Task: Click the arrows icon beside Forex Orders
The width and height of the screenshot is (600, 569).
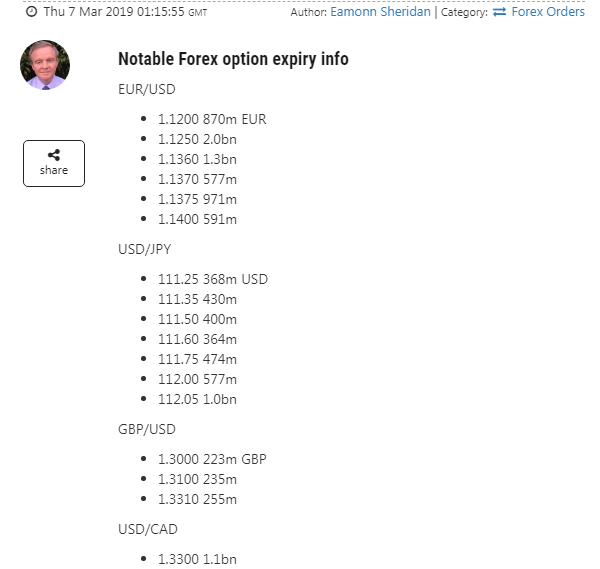Action: [499, 12]
